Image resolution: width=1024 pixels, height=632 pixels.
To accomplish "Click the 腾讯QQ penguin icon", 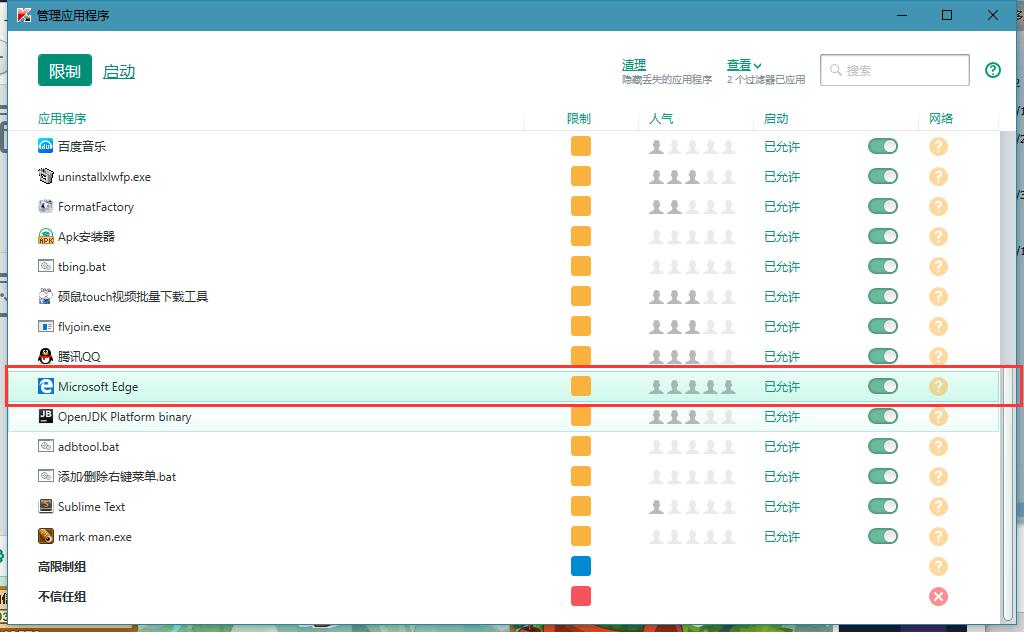I will coord(45,356).
